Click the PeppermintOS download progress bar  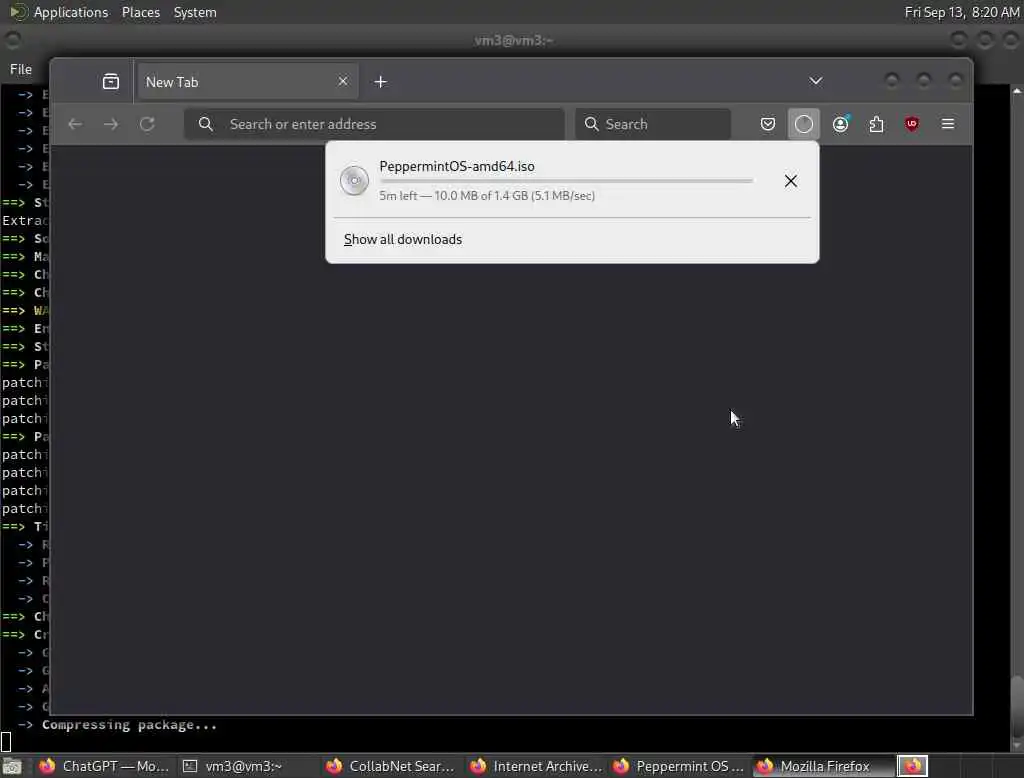point(566,181)
